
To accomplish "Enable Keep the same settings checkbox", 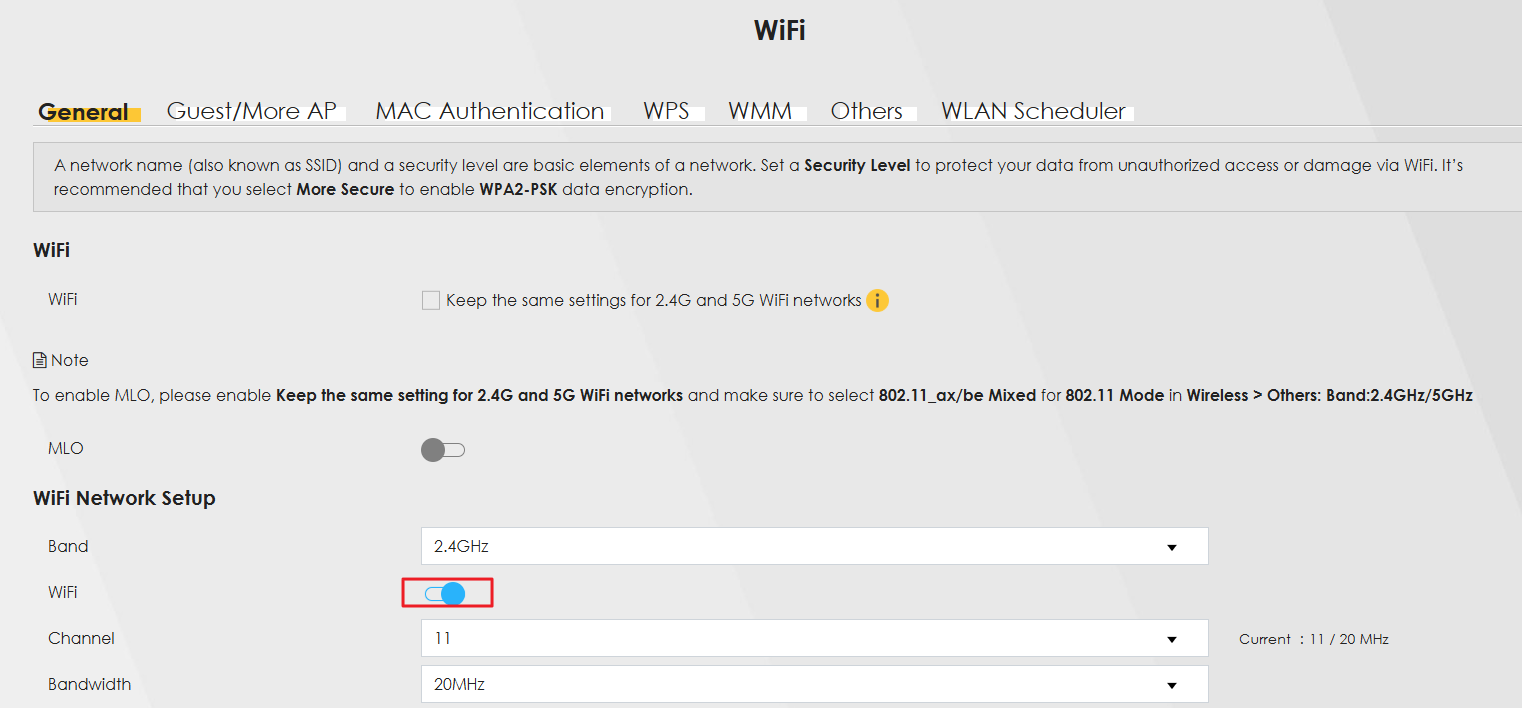I will point(431,300).
